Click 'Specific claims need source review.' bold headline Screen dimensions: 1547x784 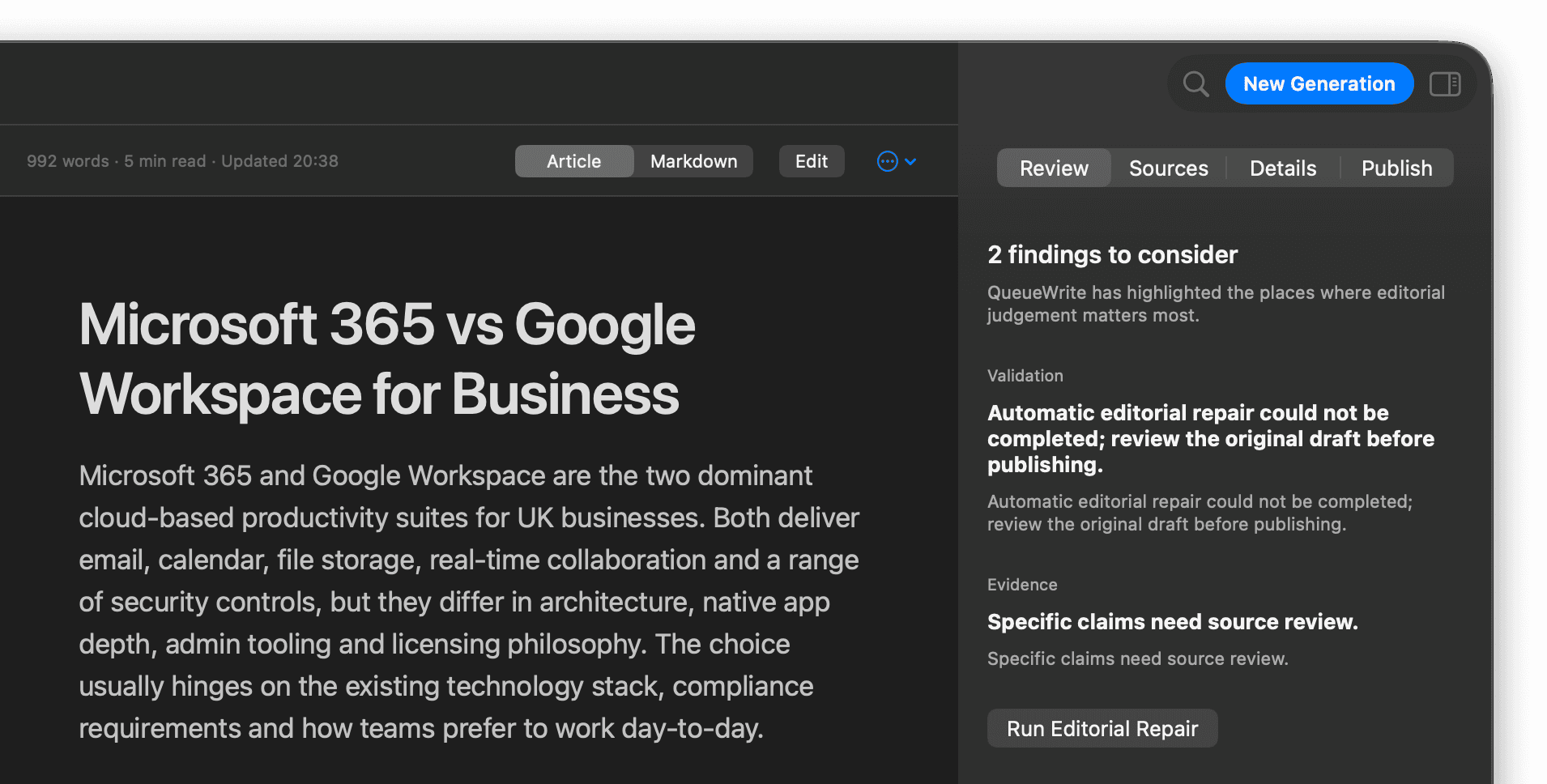[1173, 621]
